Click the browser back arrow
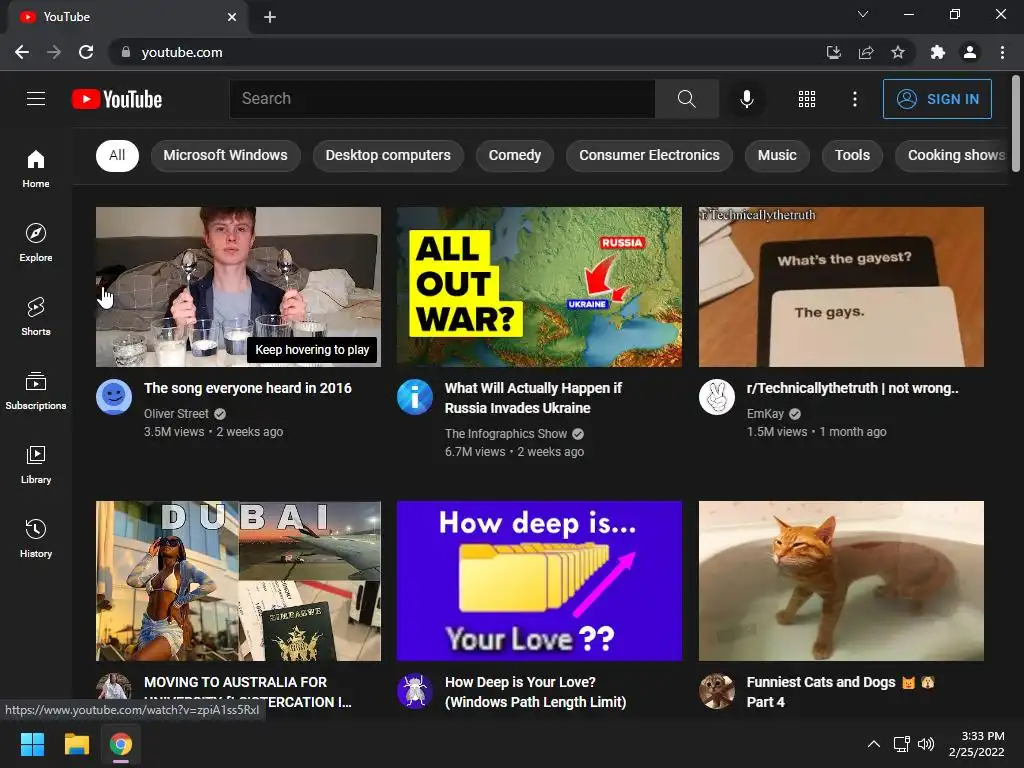Image resolution: width=1024 pixels, height=768 pixels. click(x=22, y=52)
